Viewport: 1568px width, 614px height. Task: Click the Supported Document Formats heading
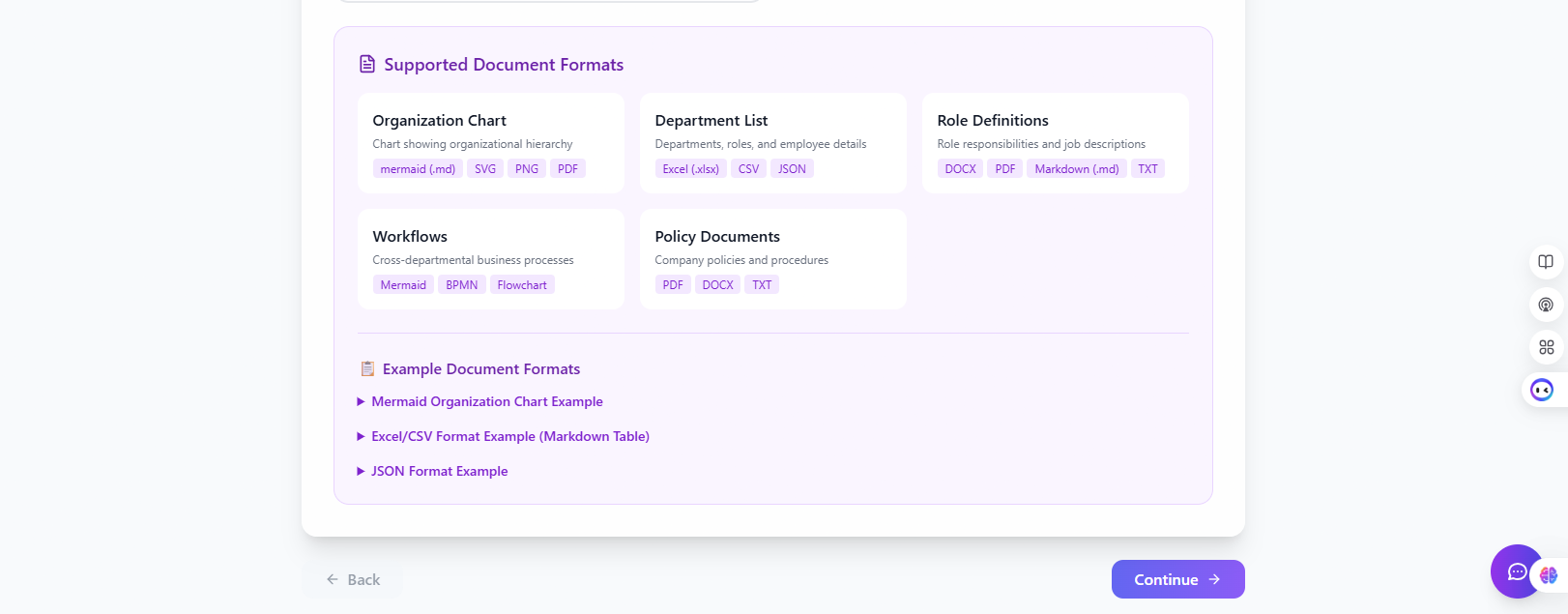click(504, 65)
